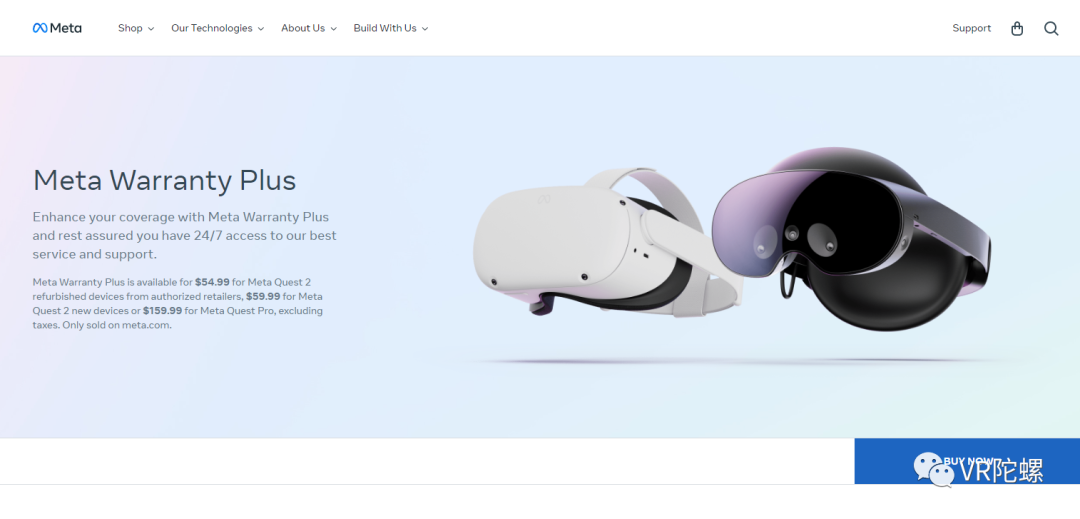Open the shopping bag icon
The height and width of the screenshot is (519, 1080).
click(x=1017, y=28)
